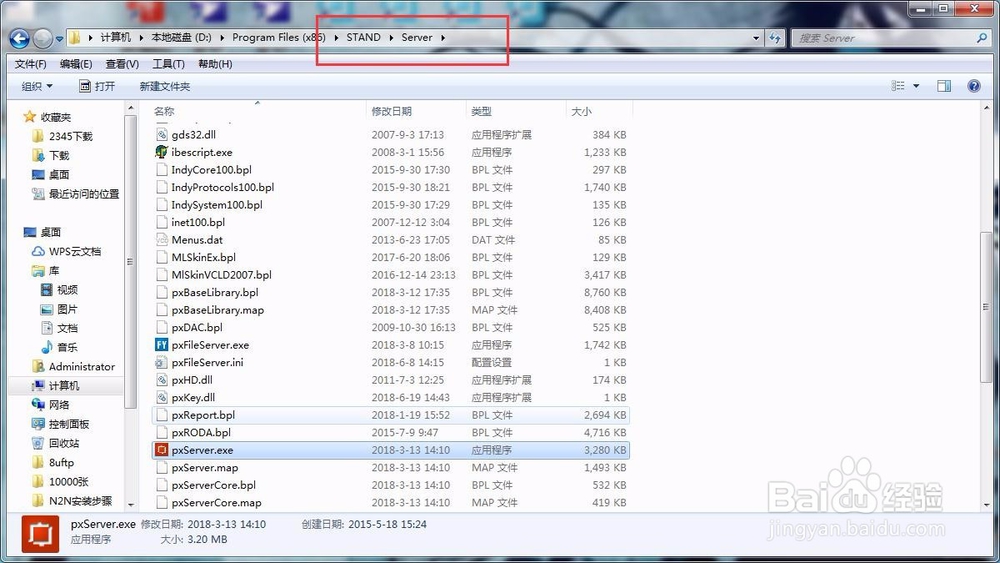The image size is (1000, 563).
Task: Open the 编辑(E) menu
Action: click(x=76, y=64)
